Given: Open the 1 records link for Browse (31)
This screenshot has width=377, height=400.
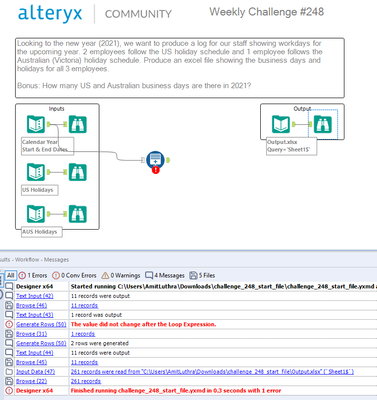Looking at the screenshot, I should (83, 334).
